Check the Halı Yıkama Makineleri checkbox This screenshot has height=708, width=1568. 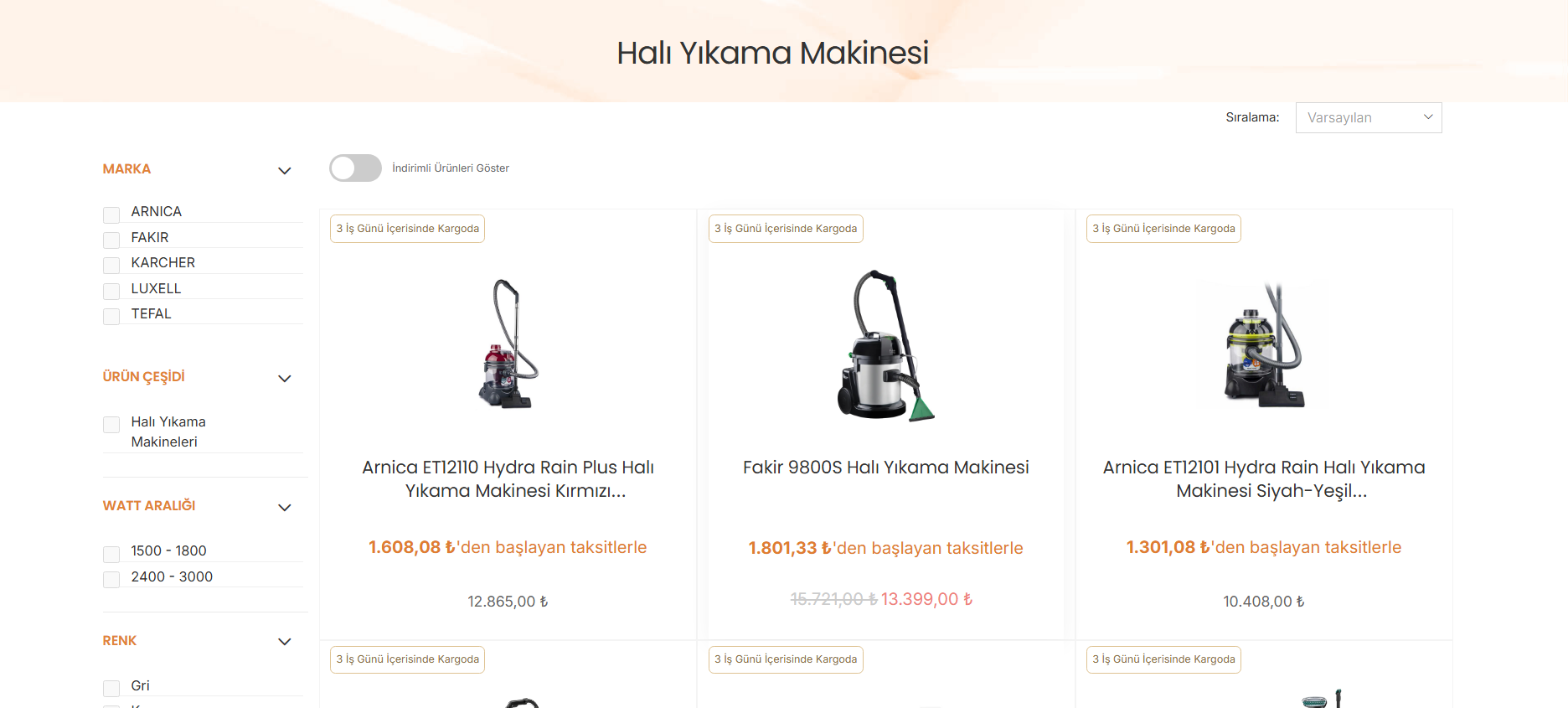111,425
